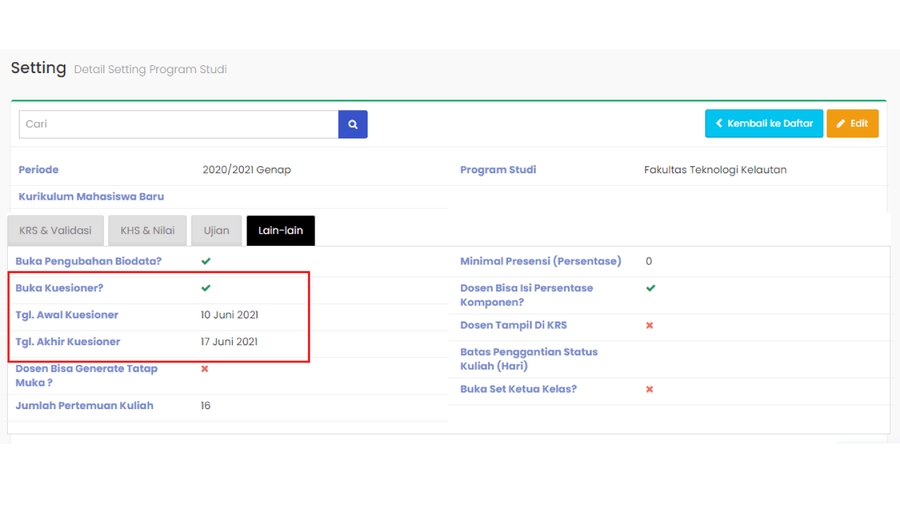900x506 pixels.
Task: Select the Lain-lain tab
Action: click(280, 231)
